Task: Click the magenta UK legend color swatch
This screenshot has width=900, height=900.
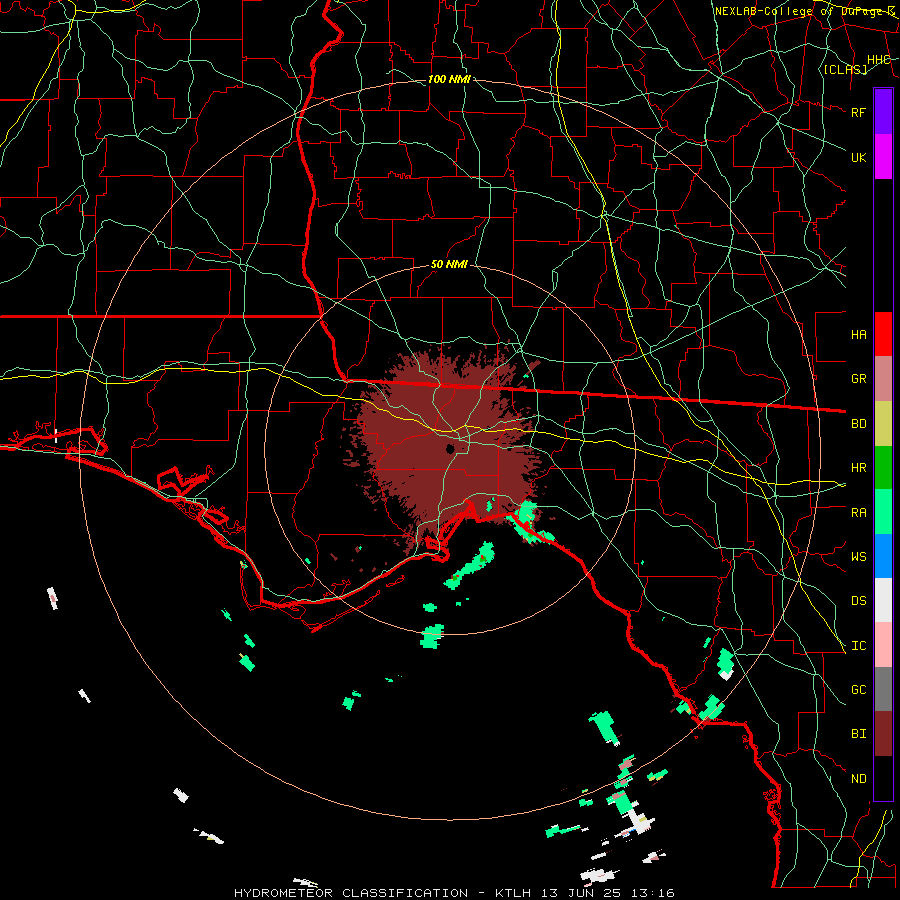Action: (x=883, y=157)
